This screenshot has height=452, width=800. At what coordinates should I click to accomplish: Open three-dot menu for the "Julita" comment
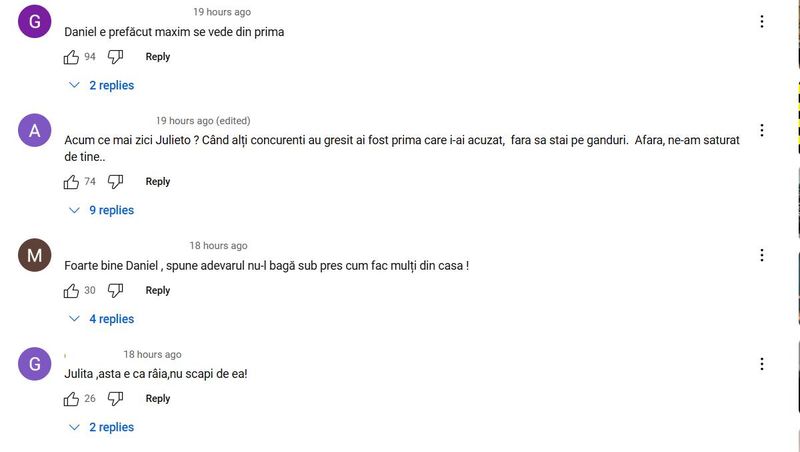(x=762, y=364)
